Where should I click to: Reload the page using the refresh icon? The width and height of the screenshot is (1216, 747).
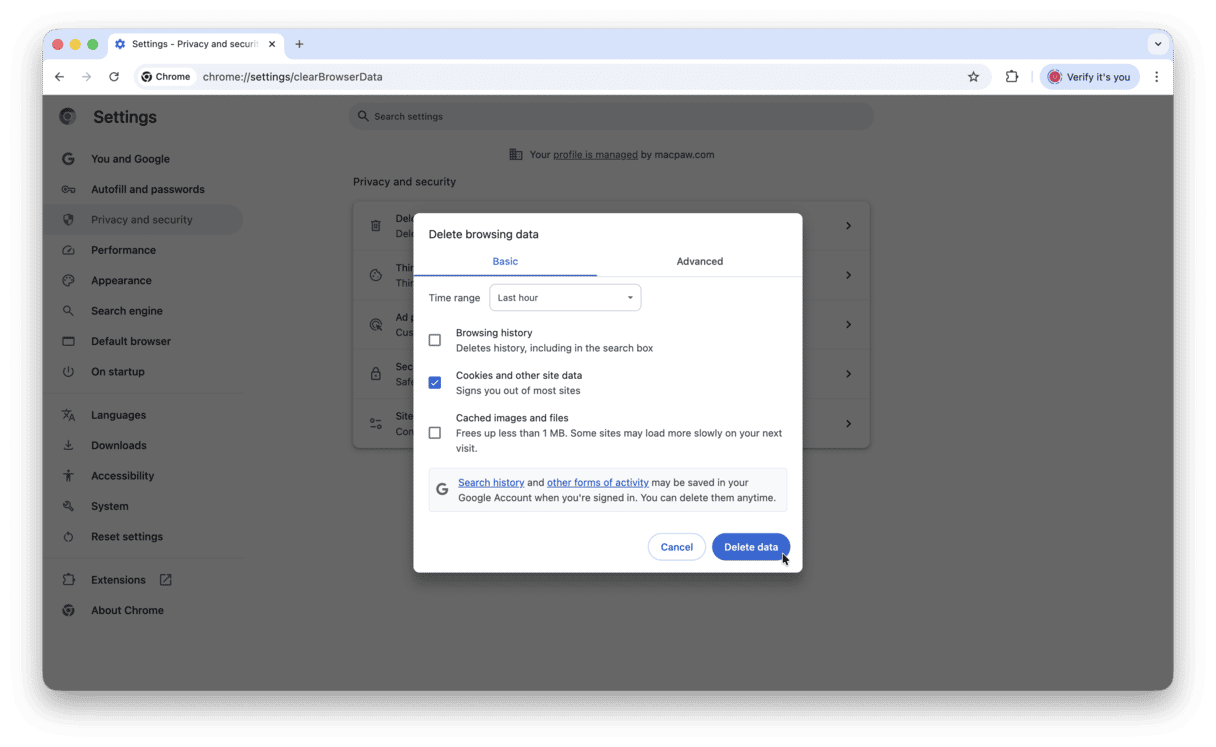point(113,76)
